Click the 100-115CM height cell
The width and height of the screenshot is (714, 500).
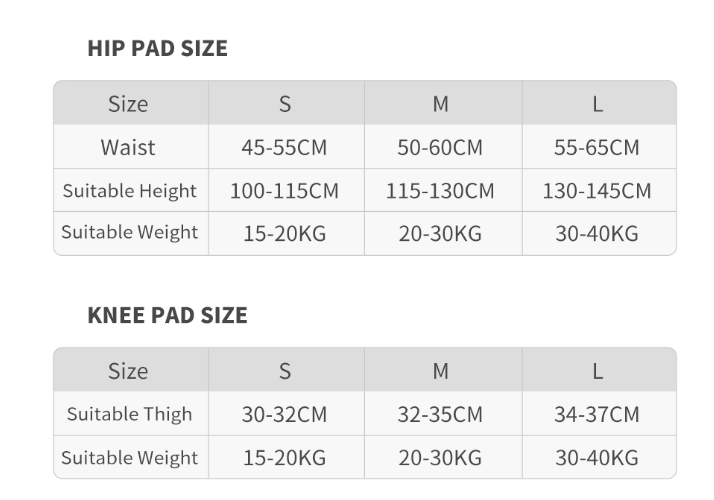click(x=284, y=191)
